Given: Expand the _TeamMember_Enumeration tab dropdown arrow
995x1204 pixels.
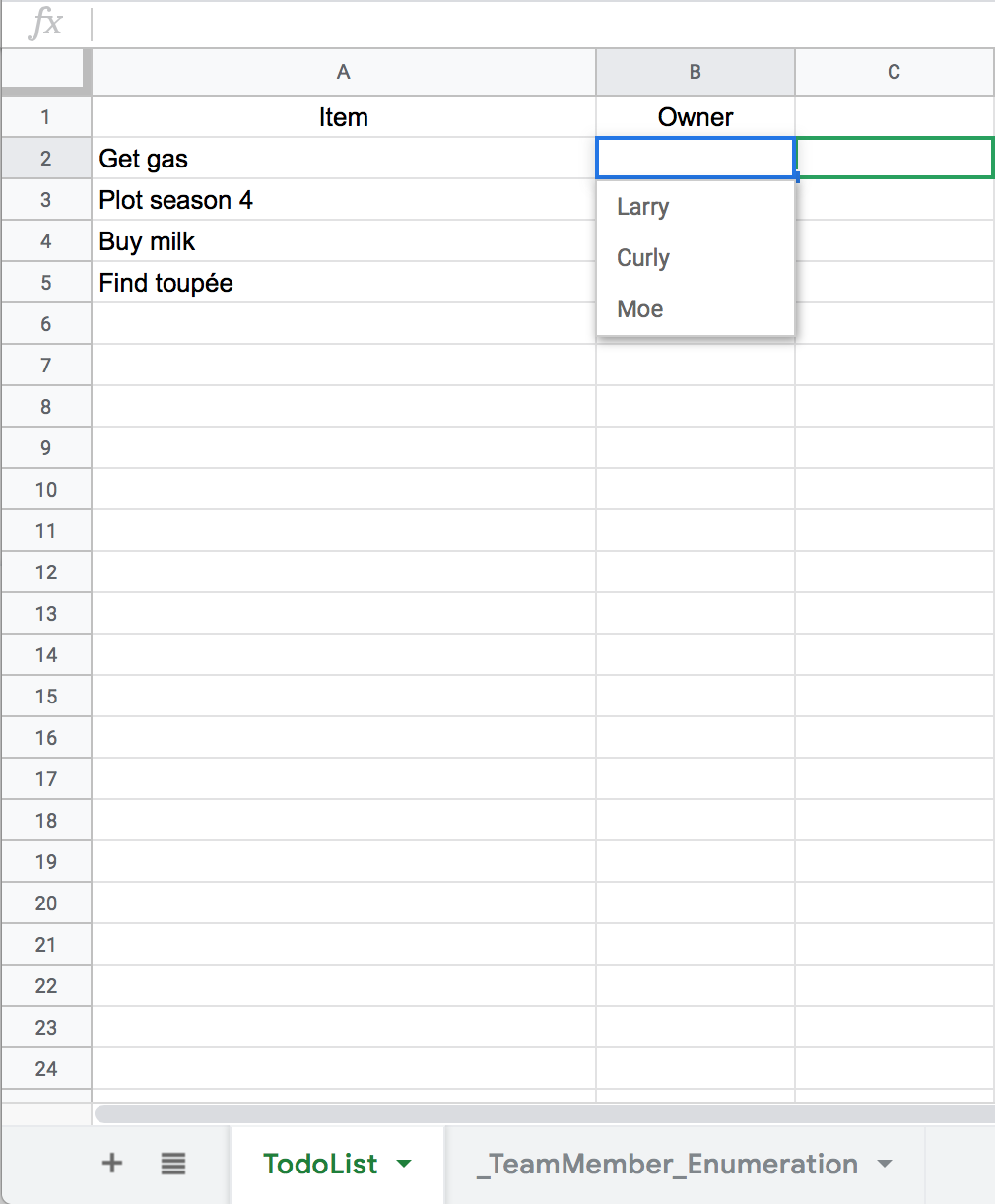Looking at the screenshot, I should pyautogui.click(x=885, y=1164).
